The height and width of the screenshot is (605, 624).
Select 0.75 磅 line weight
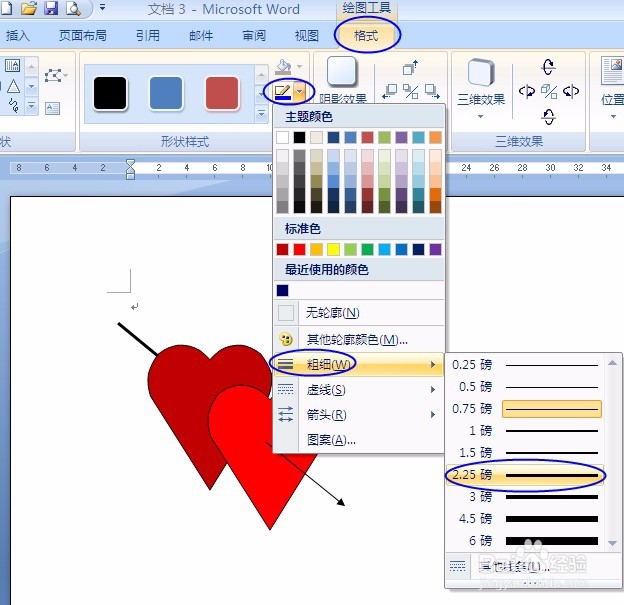(x=525, y=409)
